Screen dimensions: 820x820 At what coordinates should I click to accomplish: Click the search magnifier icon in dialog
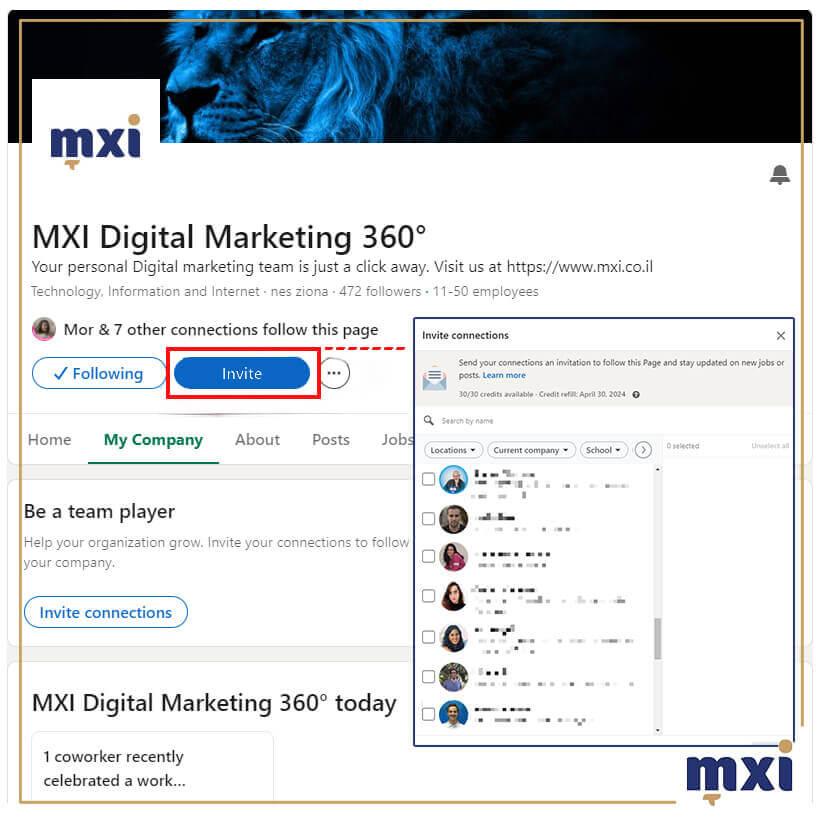point(428,420)
